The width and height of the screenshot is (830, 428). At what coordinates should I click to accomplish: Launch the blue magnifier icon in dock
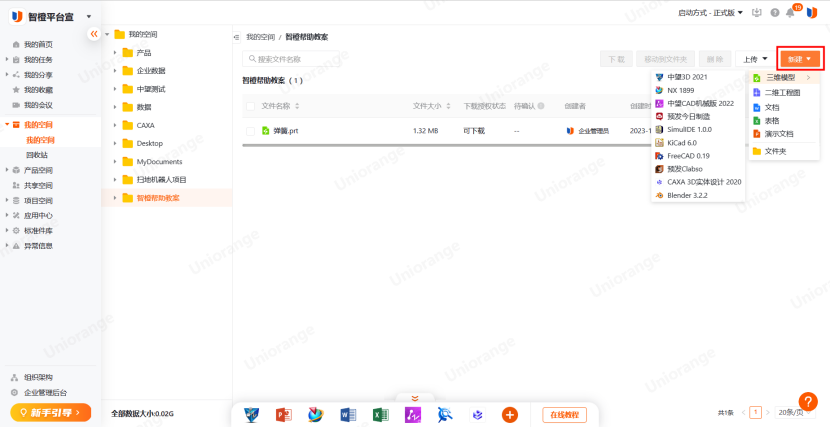pos(445,415)
